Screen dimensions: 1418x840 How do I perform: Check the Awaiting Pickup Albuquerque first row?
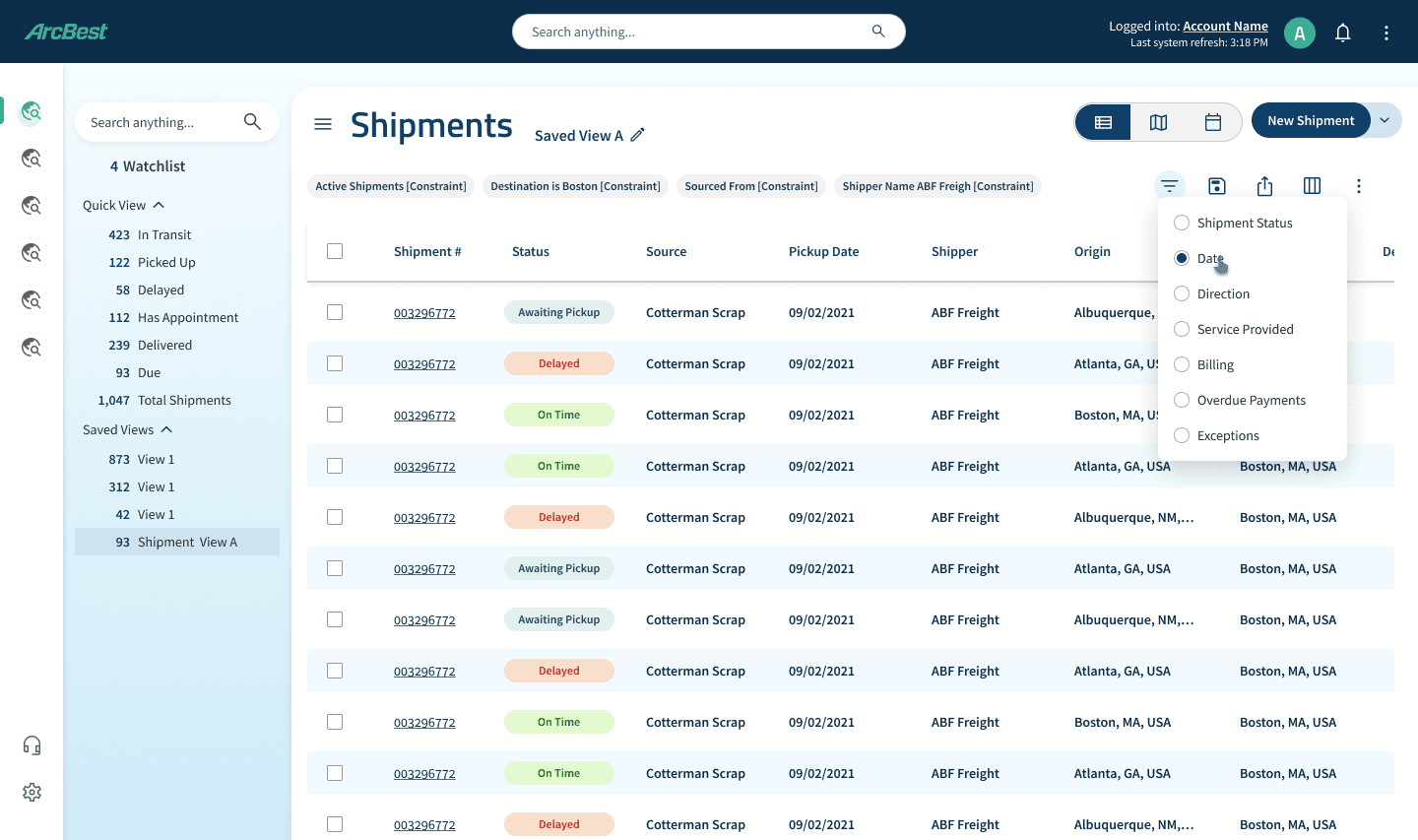[x=335, y=312]
